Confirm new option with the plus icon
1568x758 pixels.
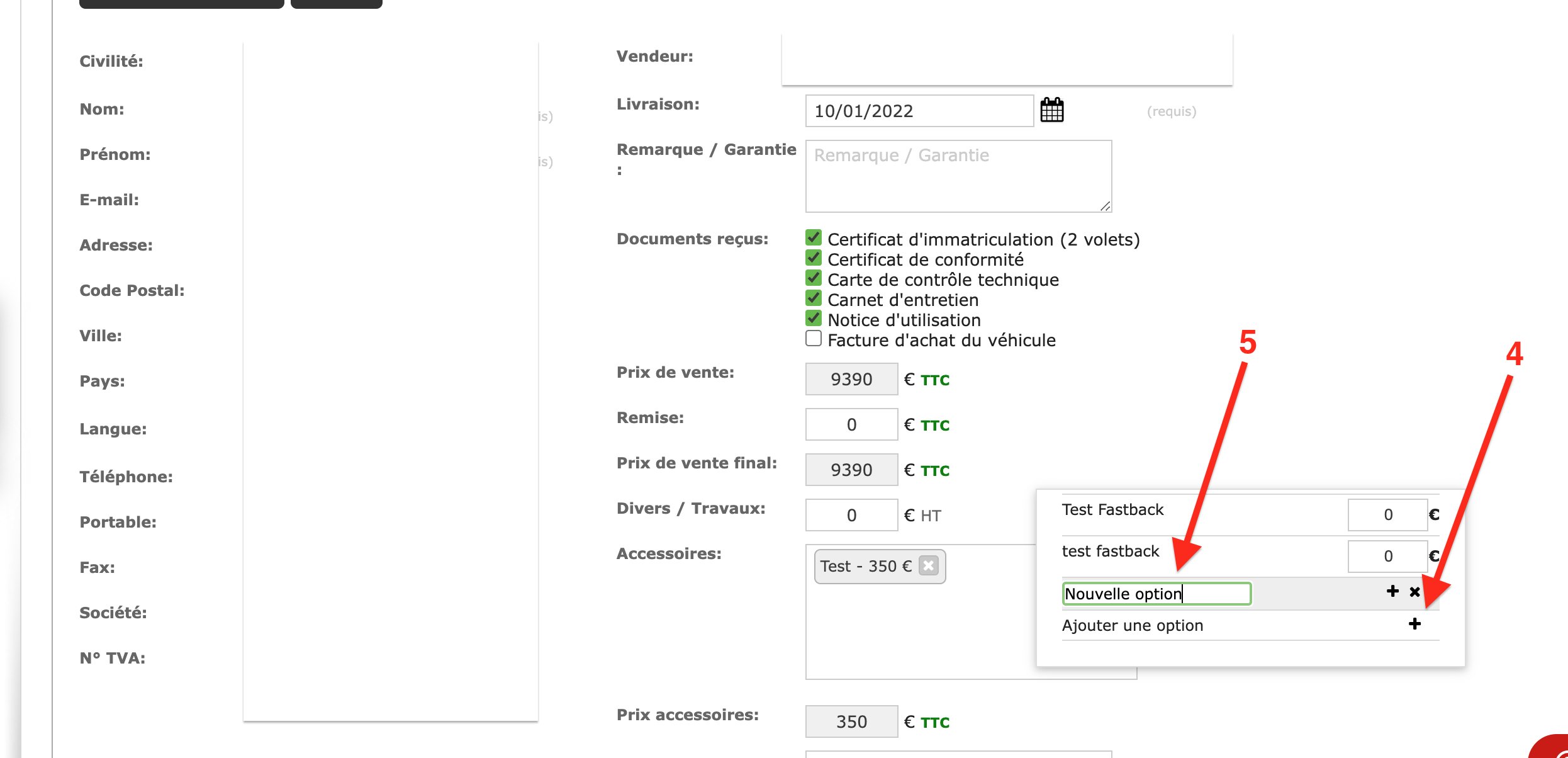[1392, 591]
